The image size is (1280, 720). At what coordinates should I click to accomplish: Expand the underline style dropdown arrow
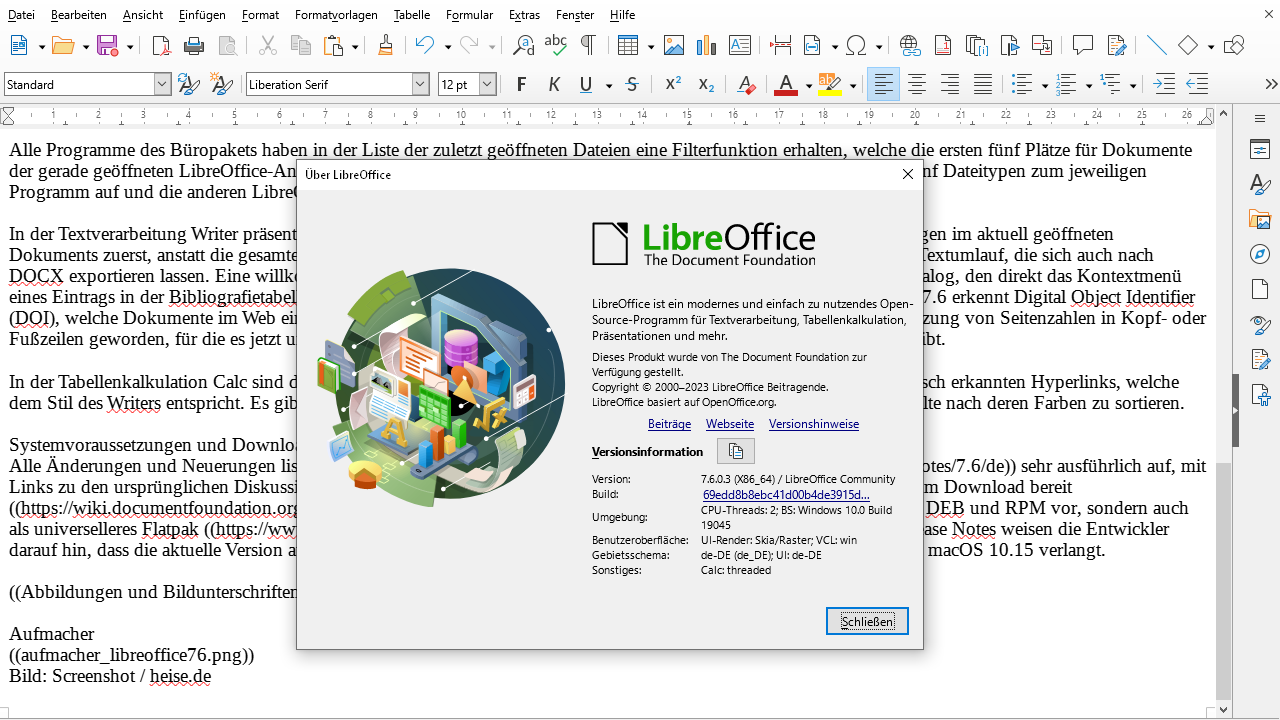(x=608, y=86)
